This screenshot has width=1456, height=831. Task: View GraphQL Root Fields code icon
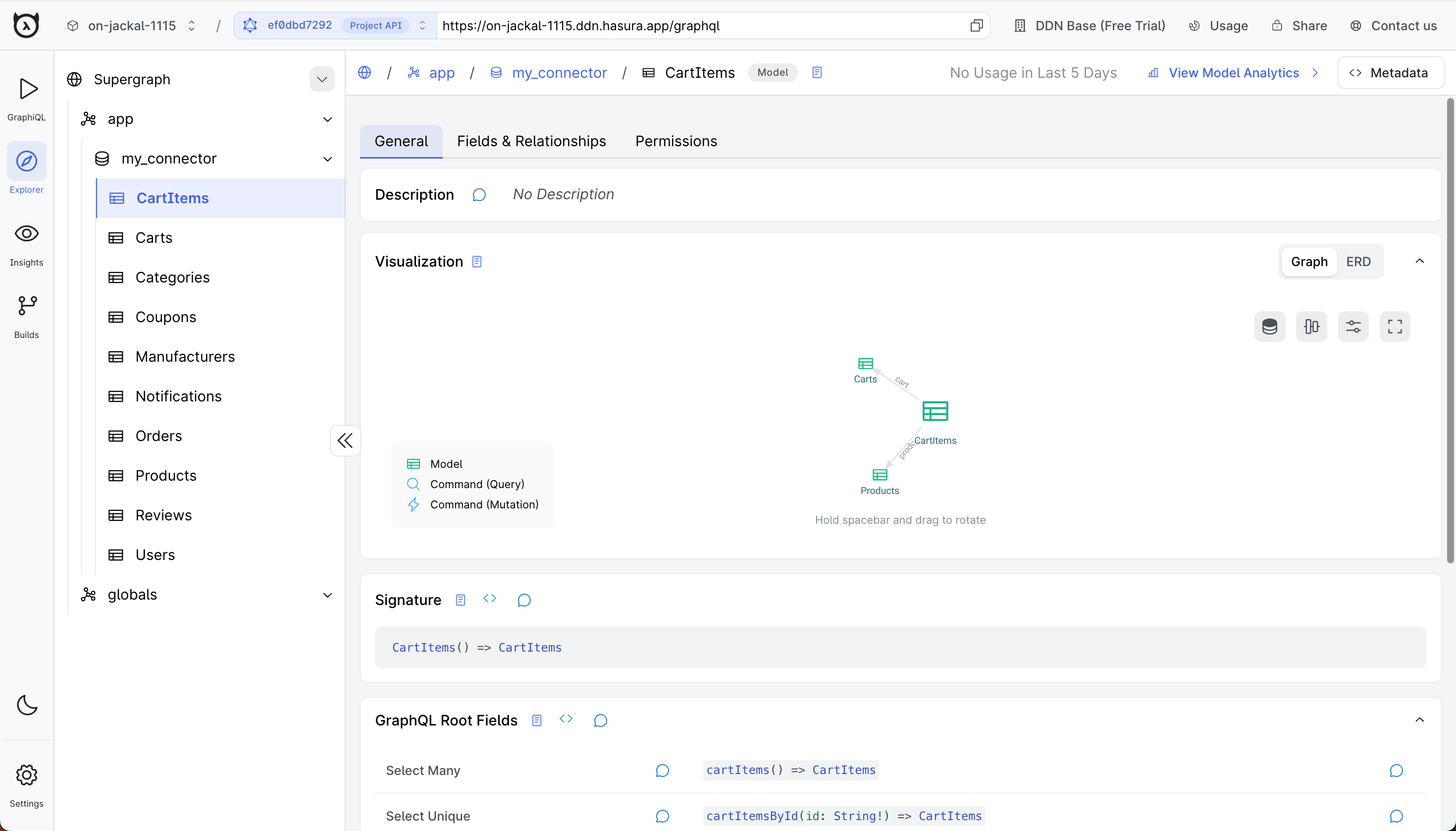(x=566, y=719)
